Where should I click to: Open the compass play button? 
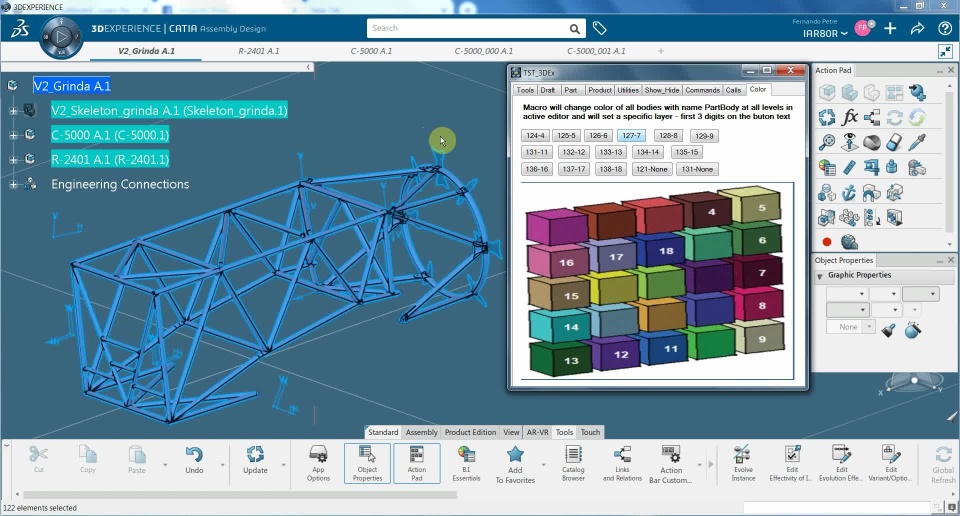pyautogui.click(x=61, y=37)
